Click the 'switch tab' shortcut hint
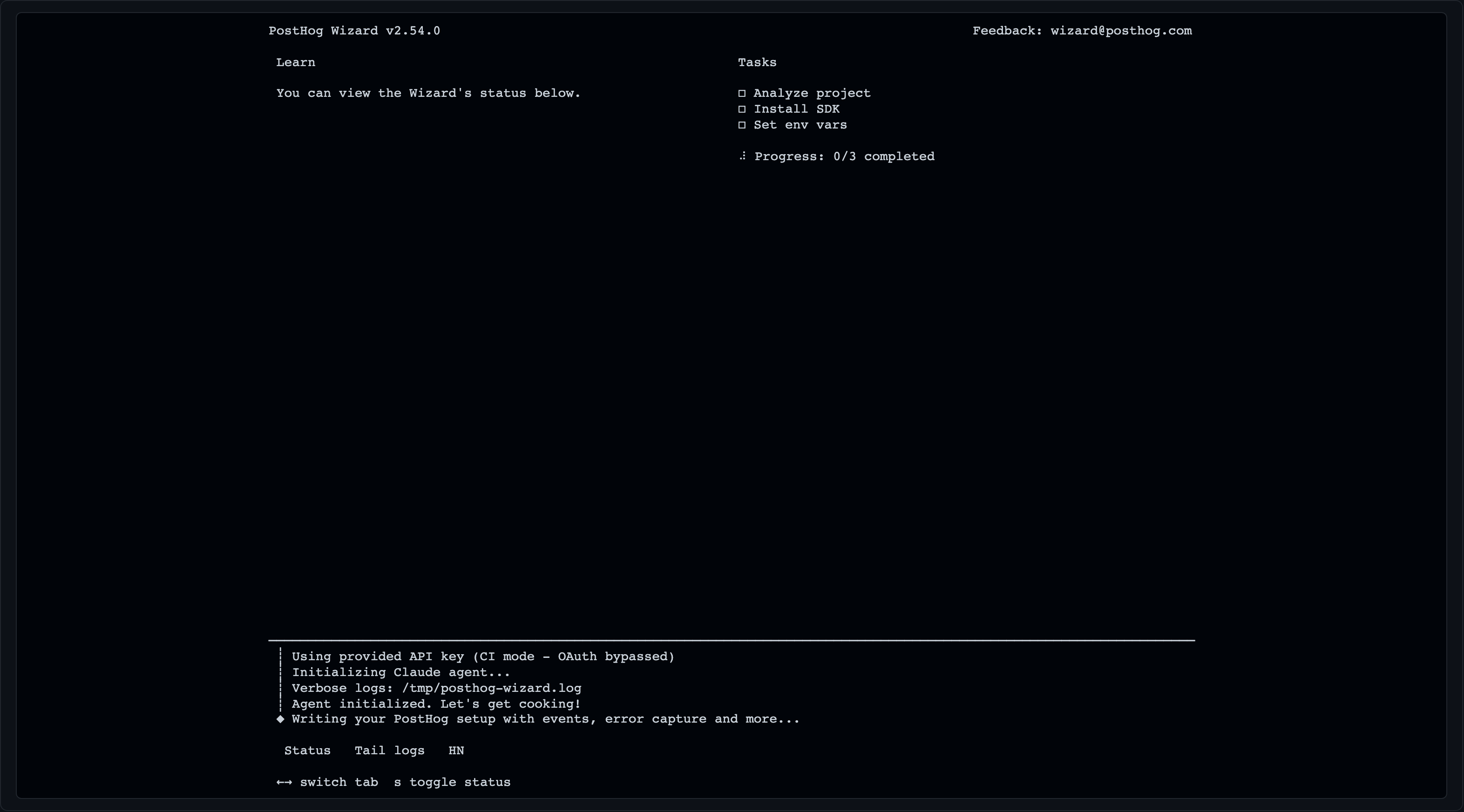1464x812 pixels. [339, 783]
